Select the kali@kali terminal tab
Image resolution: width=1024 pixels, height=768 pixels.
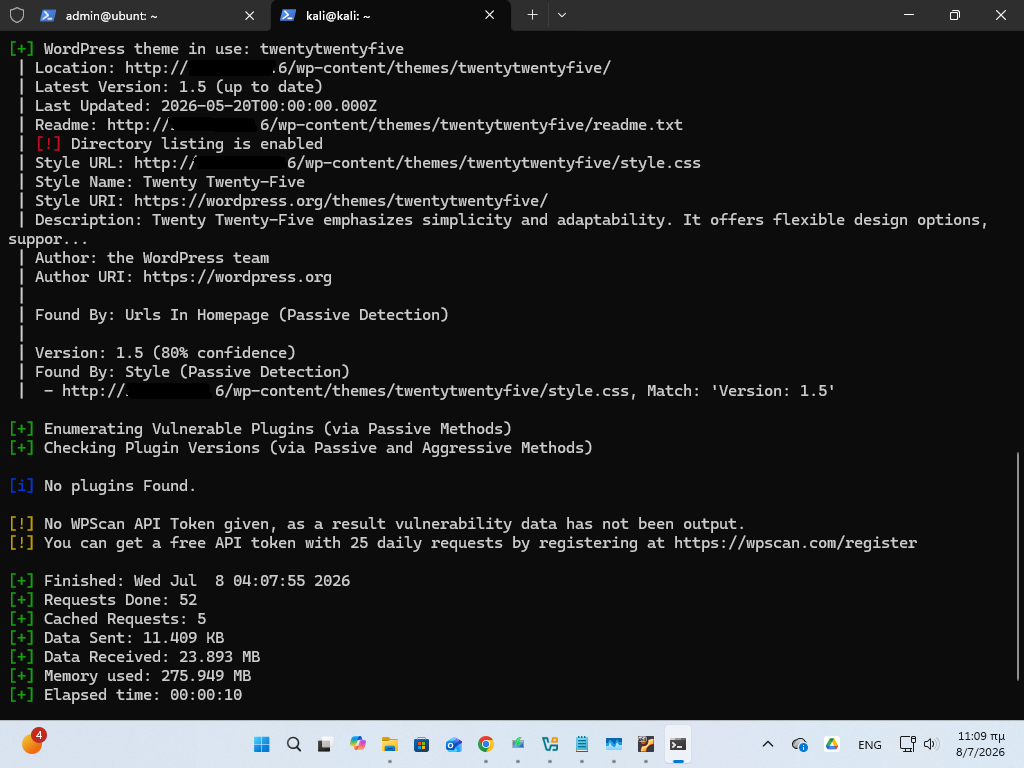click(389, 15)
